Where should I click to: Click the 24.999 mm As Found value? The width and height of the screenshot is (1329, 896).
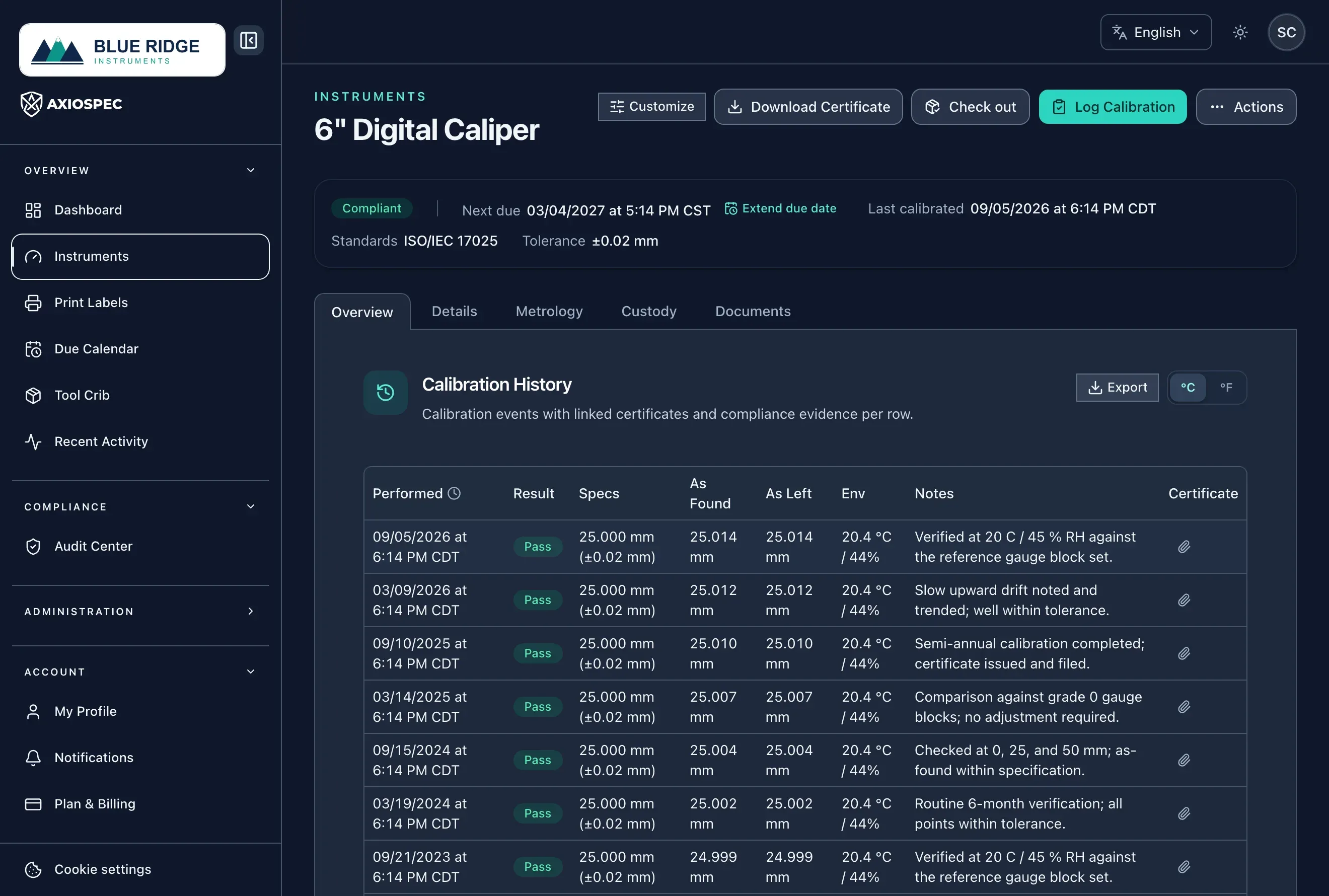[x=713, y=867]
